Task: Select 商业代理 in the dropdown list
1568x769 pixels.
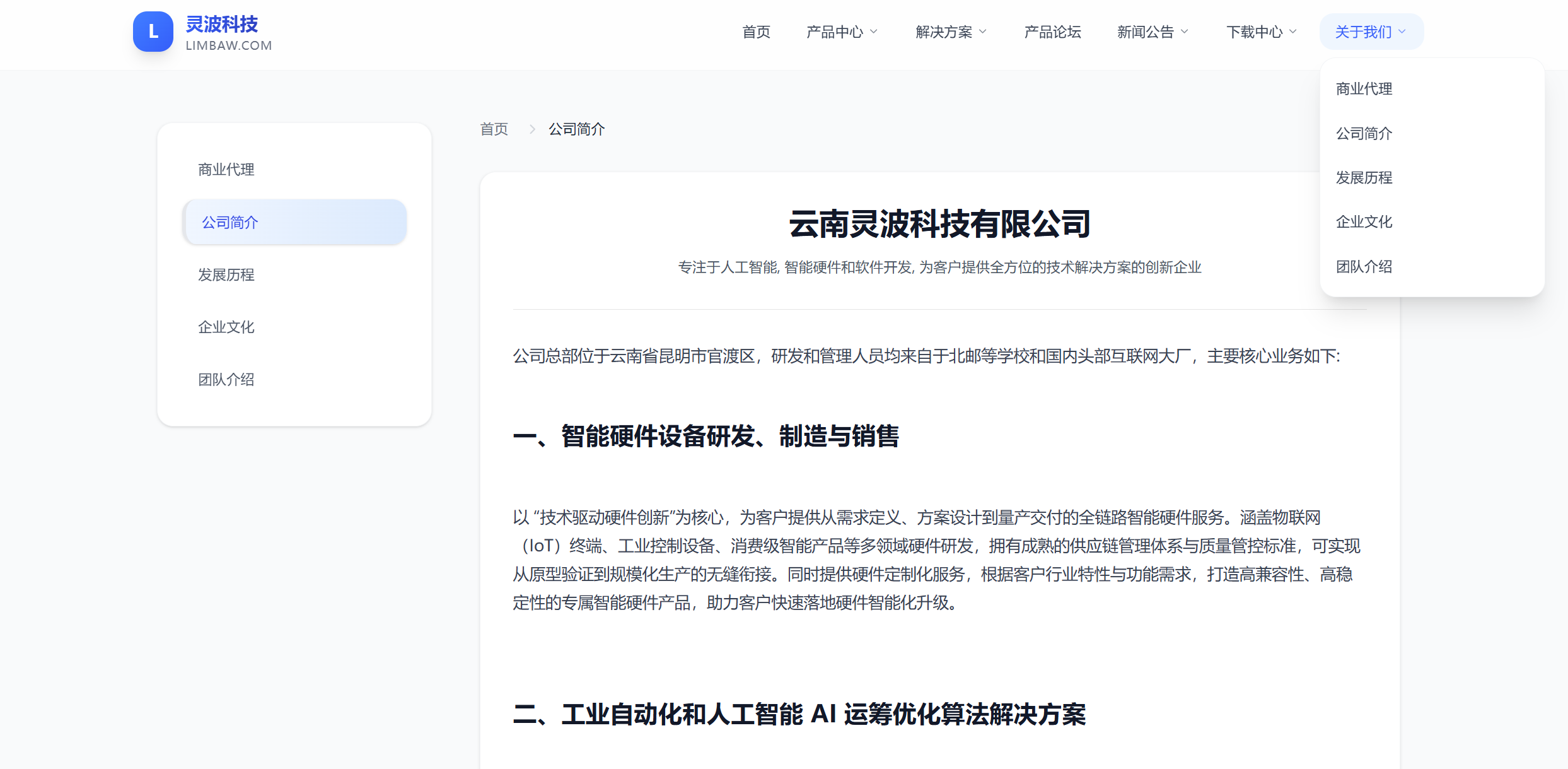Action: [1364, 89]
